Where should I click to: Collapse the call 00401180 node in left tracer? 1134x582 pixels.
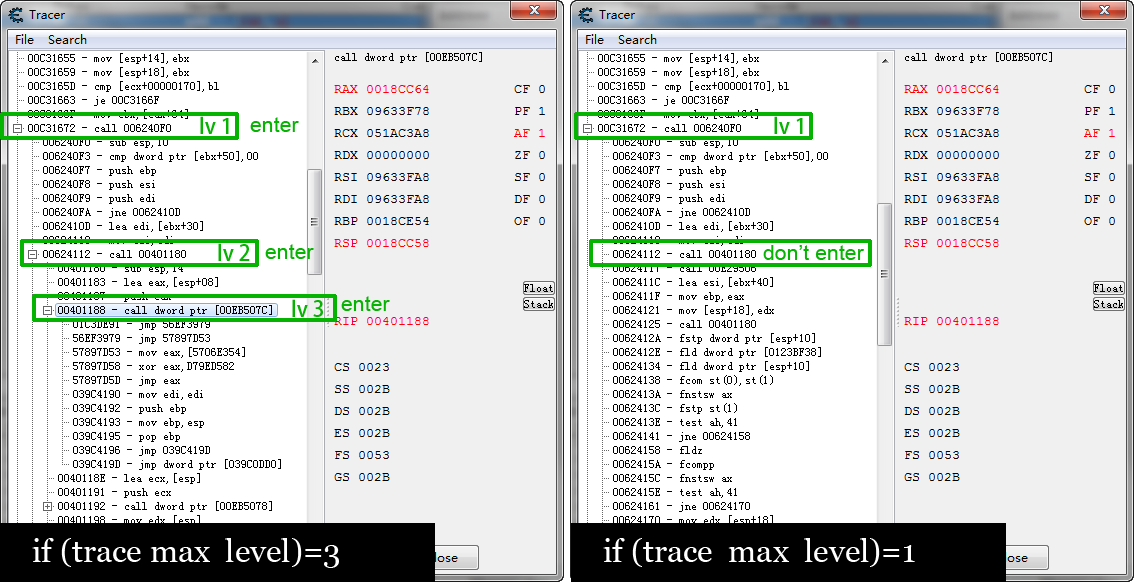(33, 255)
